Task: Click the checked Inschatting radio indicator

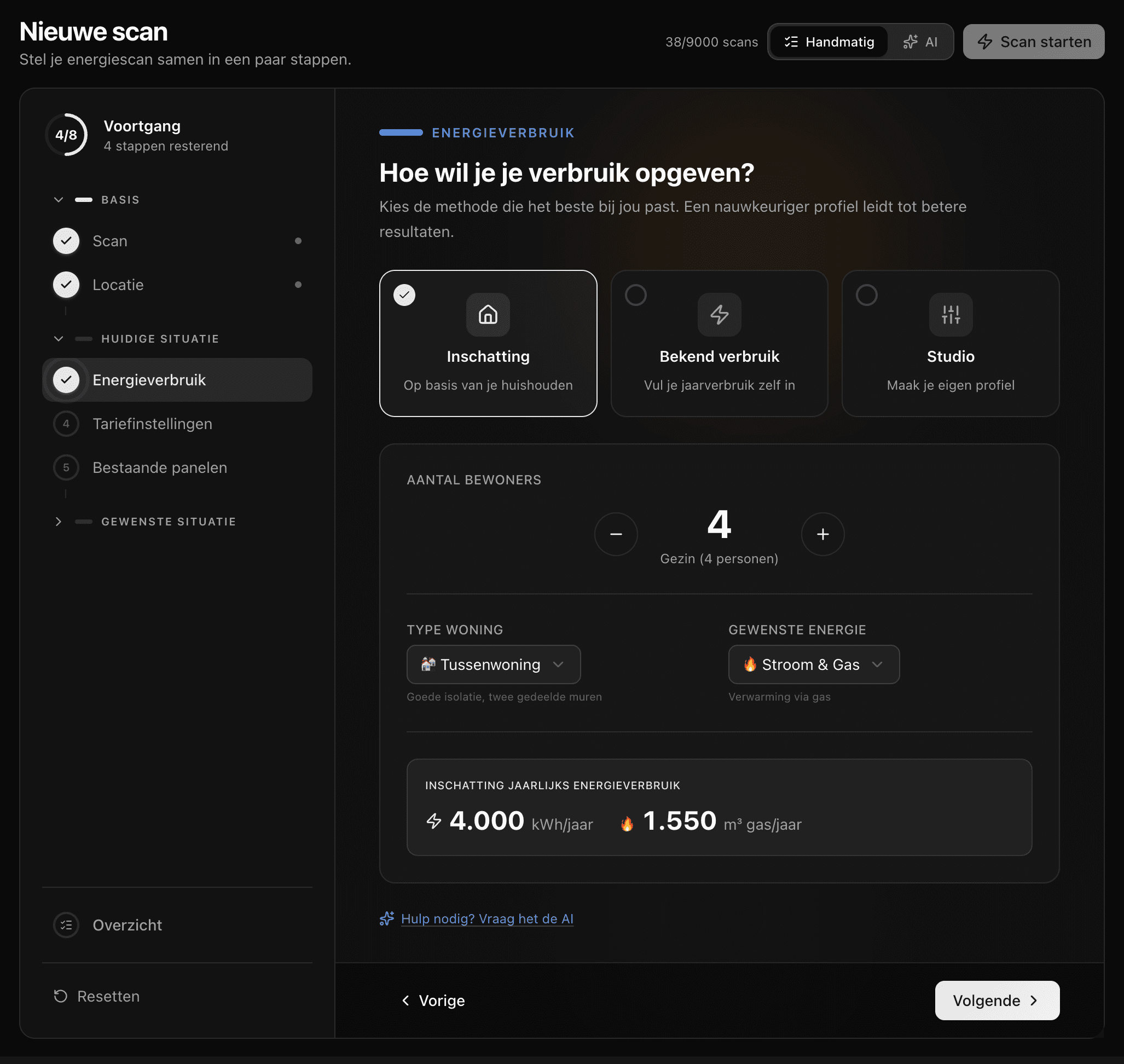Action: tap(404, 295)
